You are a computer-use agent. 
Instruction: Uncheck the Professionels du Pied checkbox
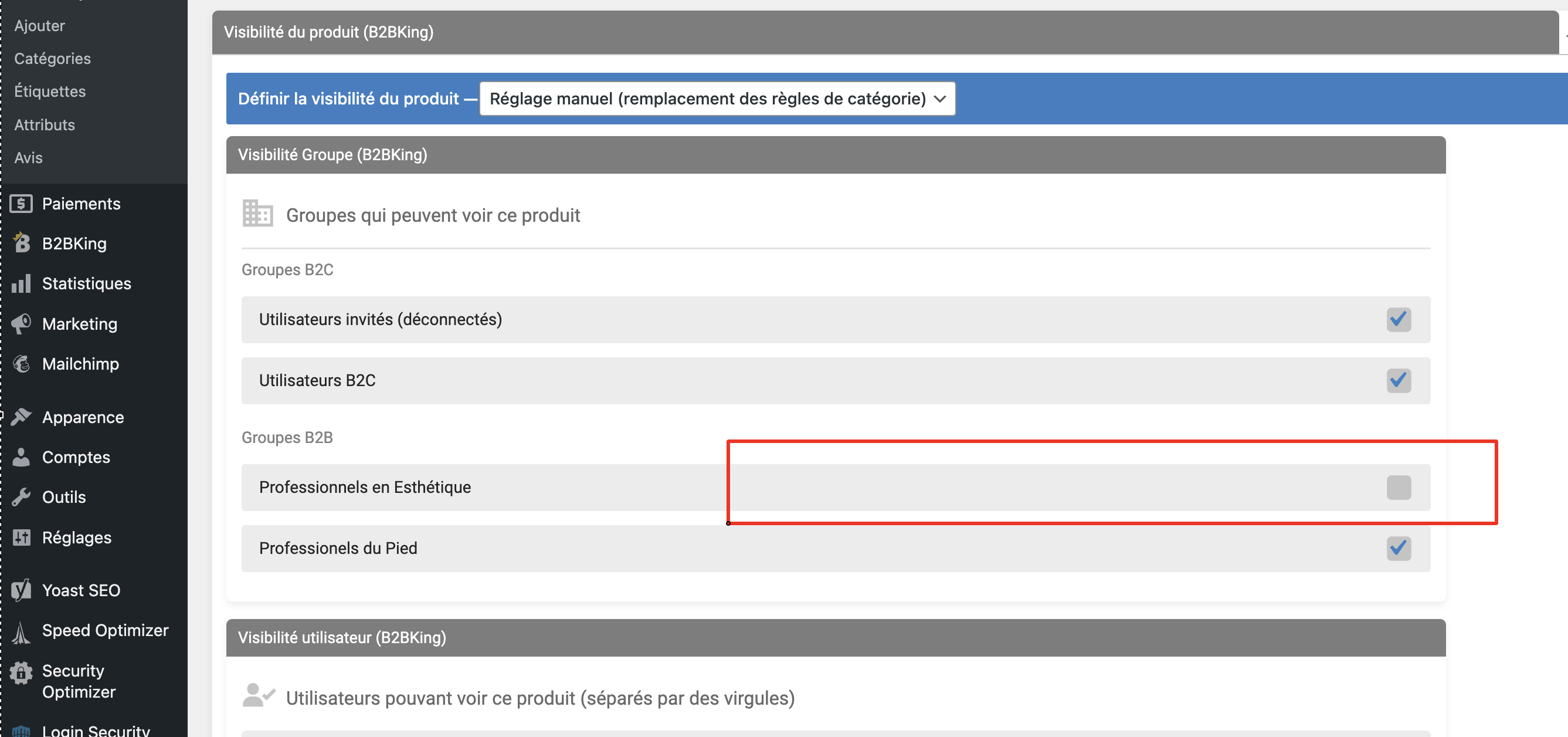pyautogui.click(x=1398, y=548)
